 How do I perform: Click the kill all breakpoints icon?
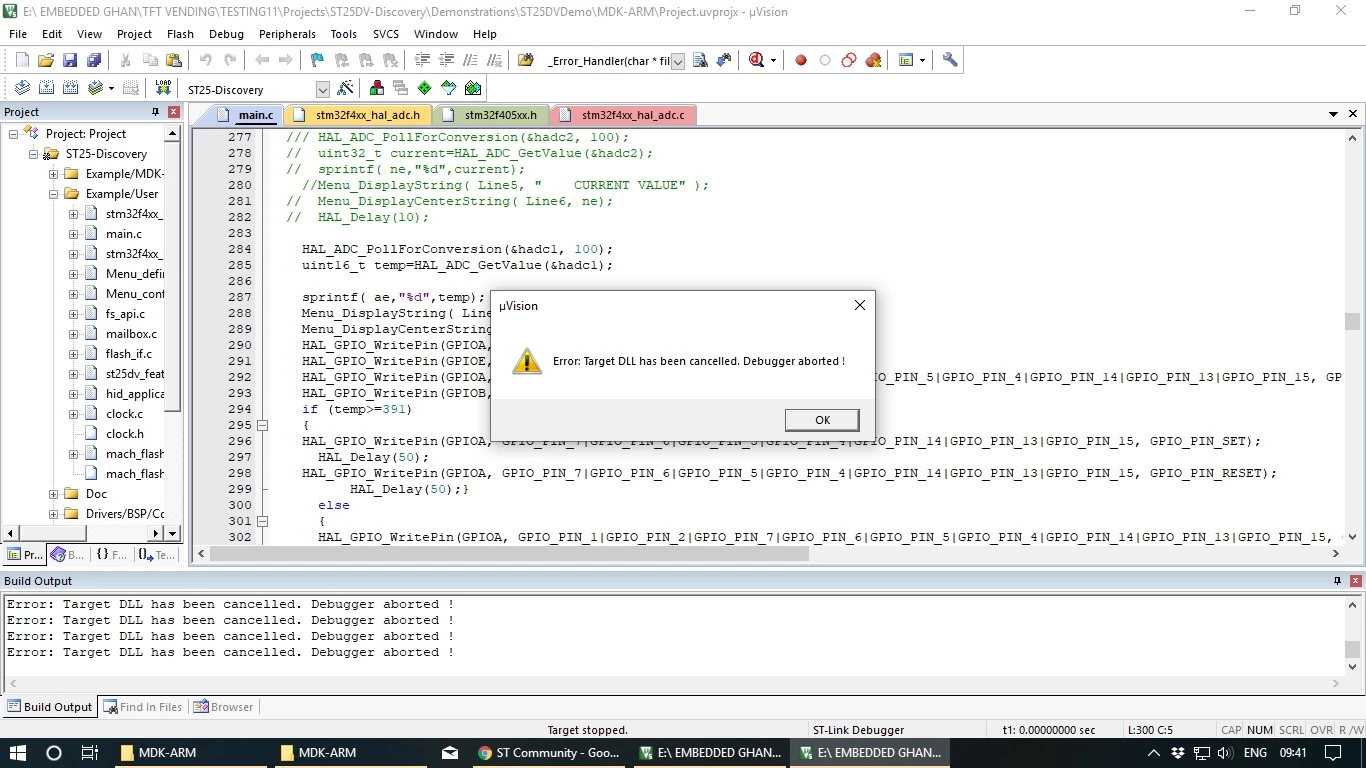[x=873, y=60]
